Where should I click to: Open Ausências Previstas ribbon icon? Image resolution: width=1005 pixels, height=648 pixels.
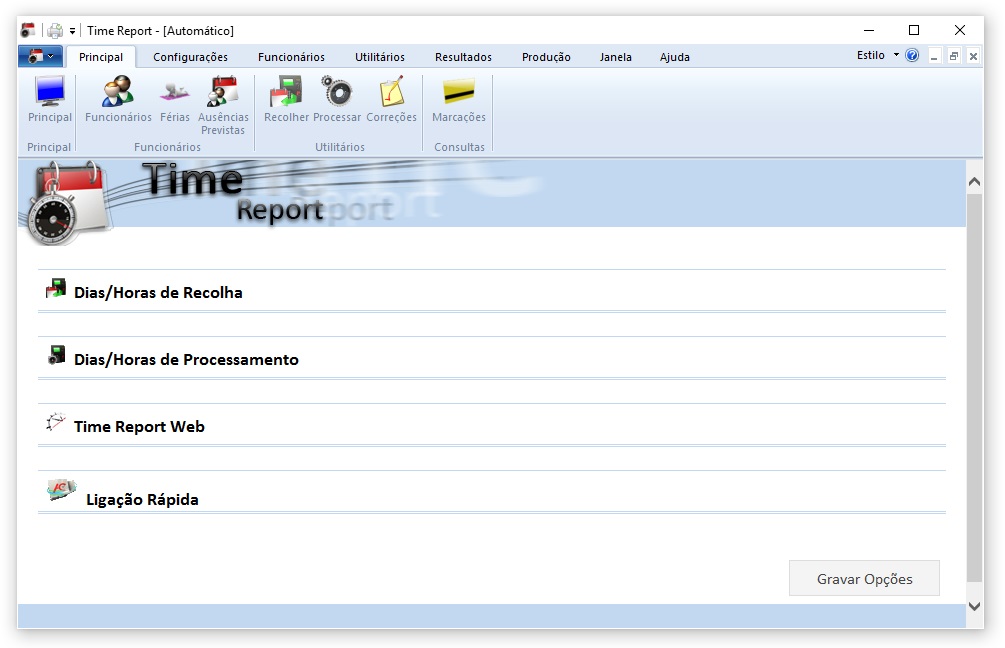(223, 105)
